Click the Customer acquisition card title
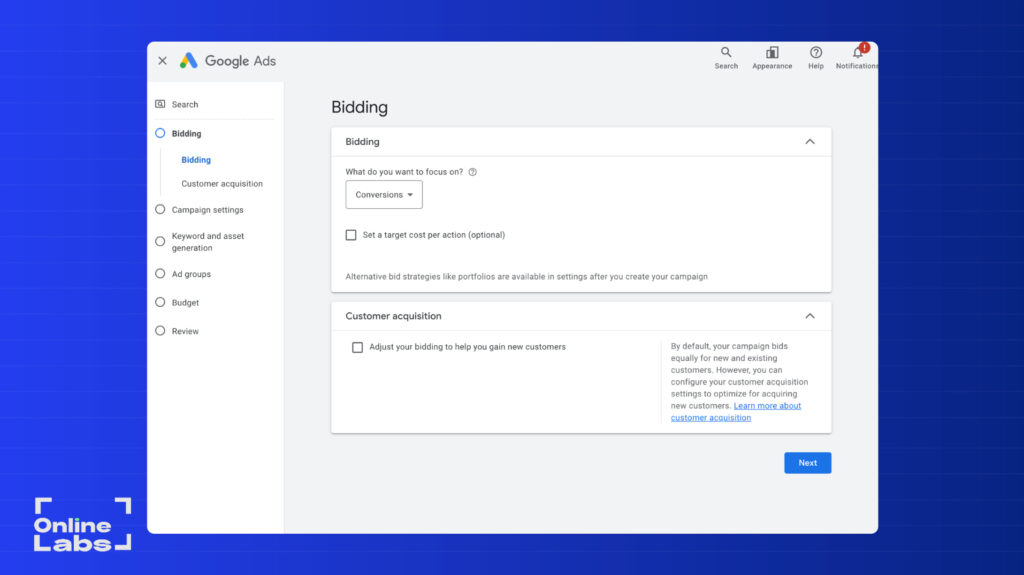 pyautogui.click(x=393, y=316)
